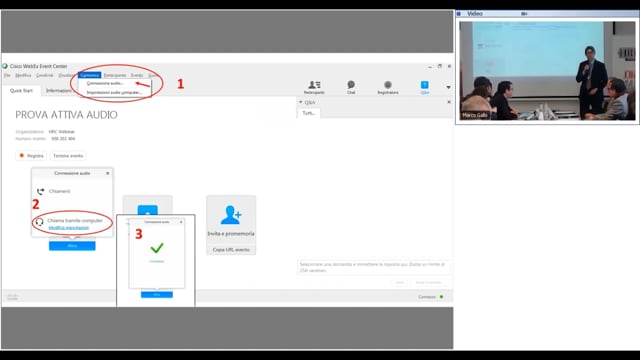Open the Tutti filter dropdown
640x360 pixels.
click(x=309, y=113)
